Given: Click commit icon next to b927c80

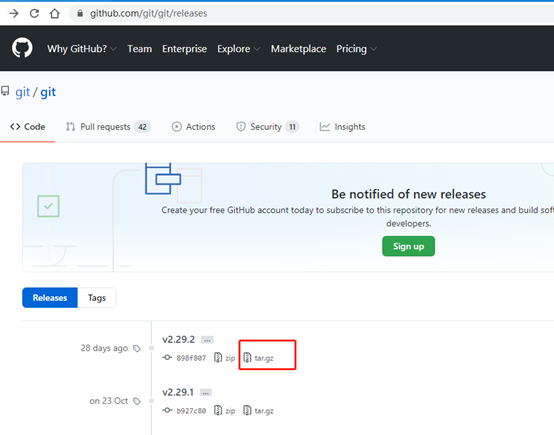Looking at the screenshot, I should (167, 410).
